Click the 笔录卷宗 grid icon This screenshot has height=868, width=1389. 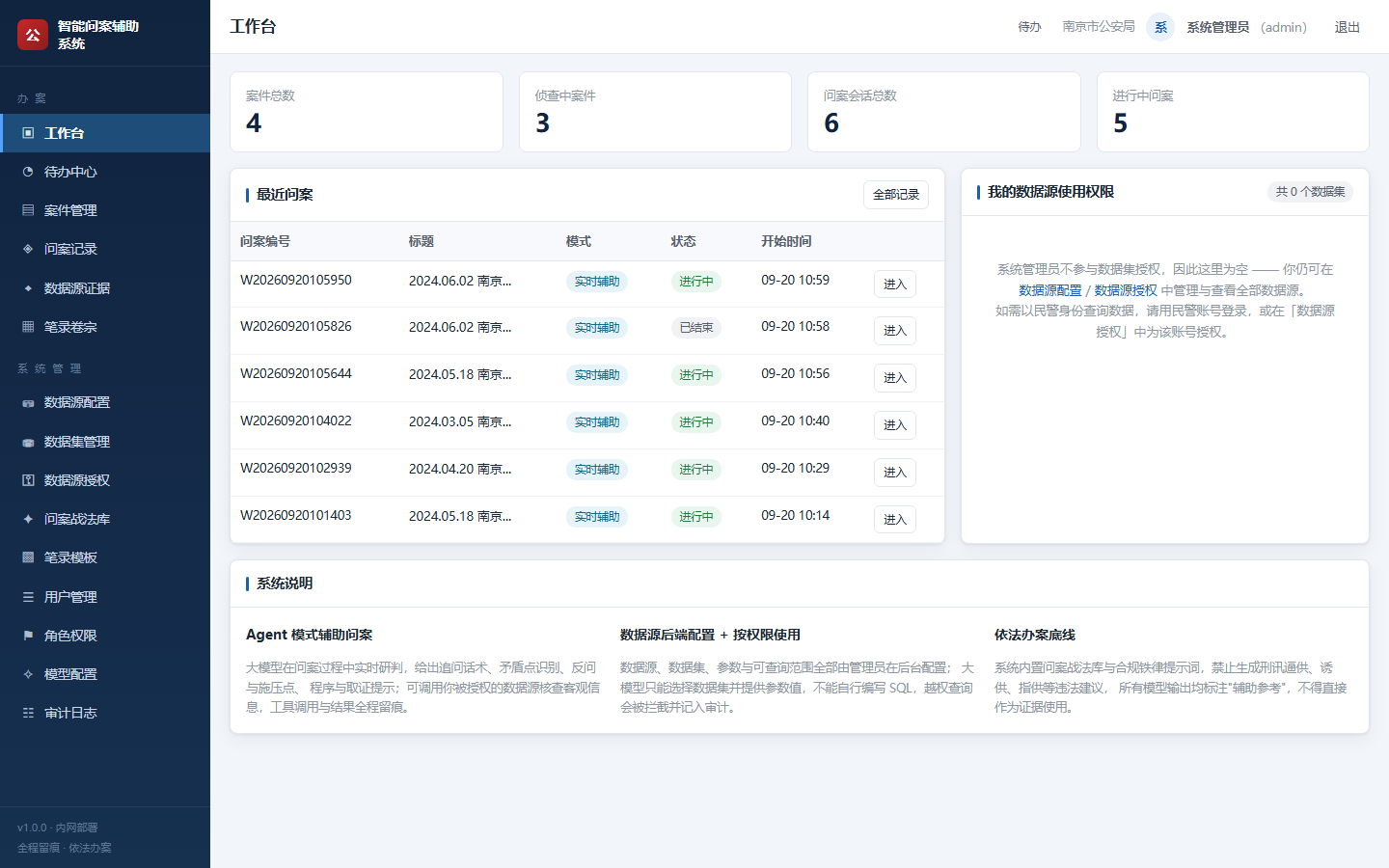28,327
